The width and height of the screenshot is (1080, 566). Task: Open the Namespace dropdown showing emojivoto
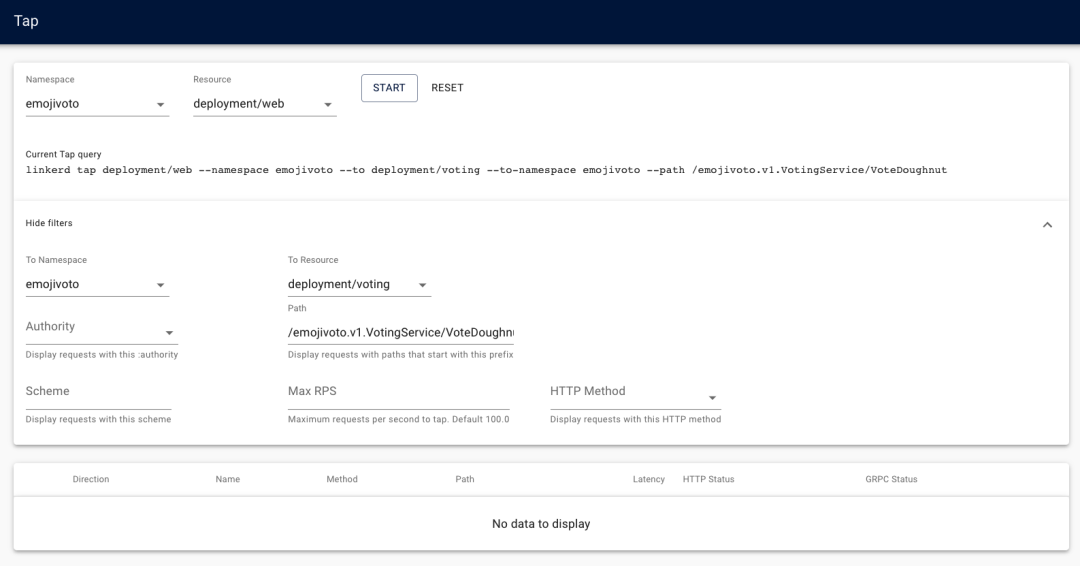(x=97, y=104)
